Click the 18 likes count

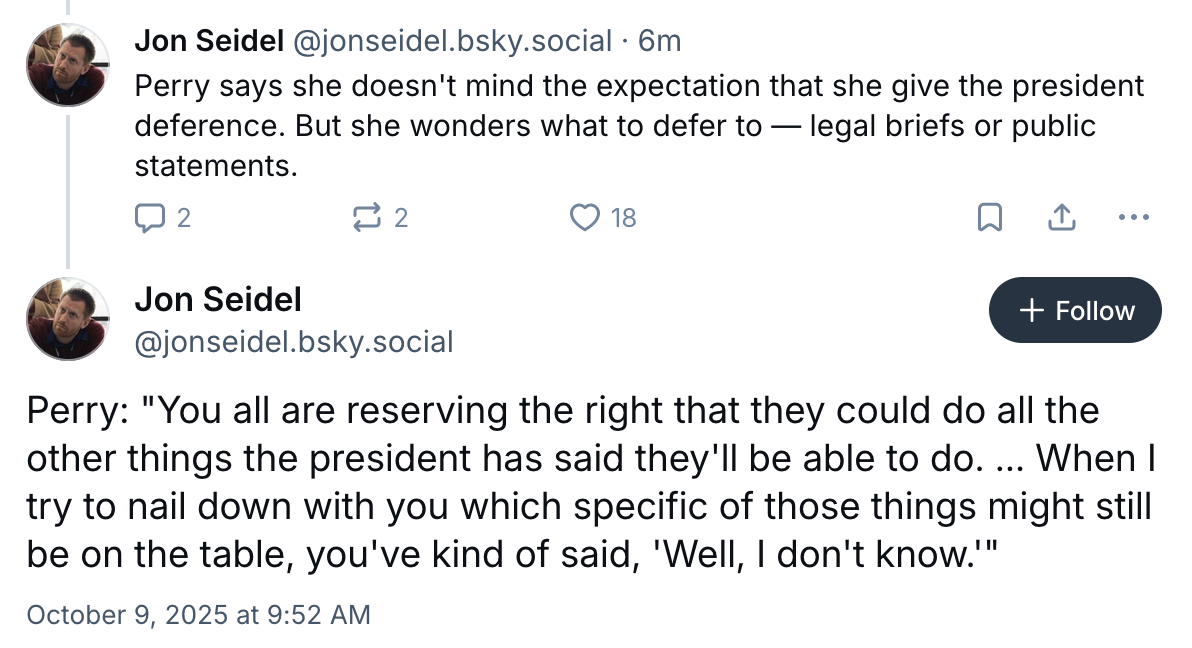coord(623,217)
